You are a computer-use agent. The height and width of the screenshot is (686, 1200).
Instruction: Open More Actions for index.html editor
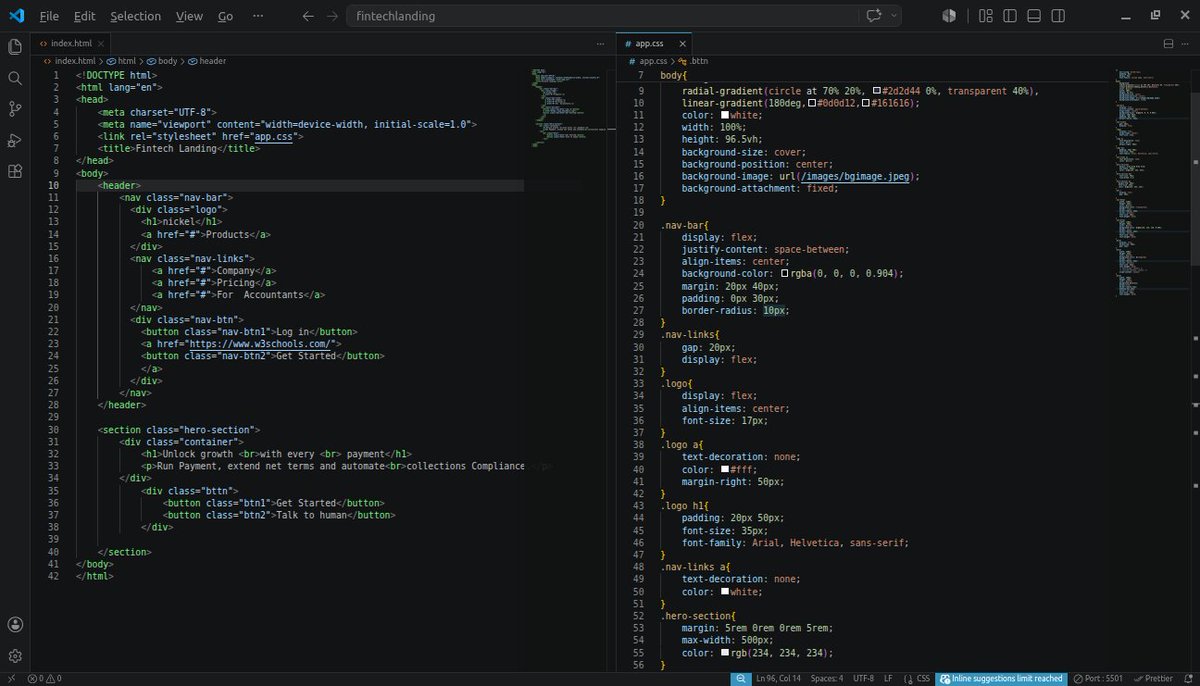click(603, 44)
